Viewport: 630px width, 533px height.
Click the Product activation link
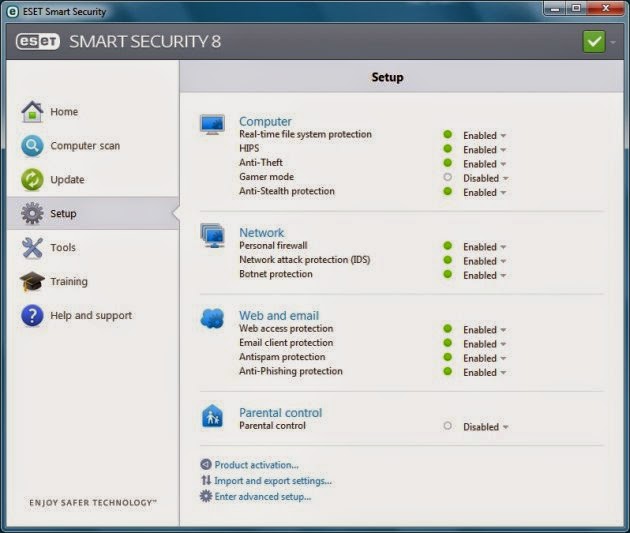256,465
